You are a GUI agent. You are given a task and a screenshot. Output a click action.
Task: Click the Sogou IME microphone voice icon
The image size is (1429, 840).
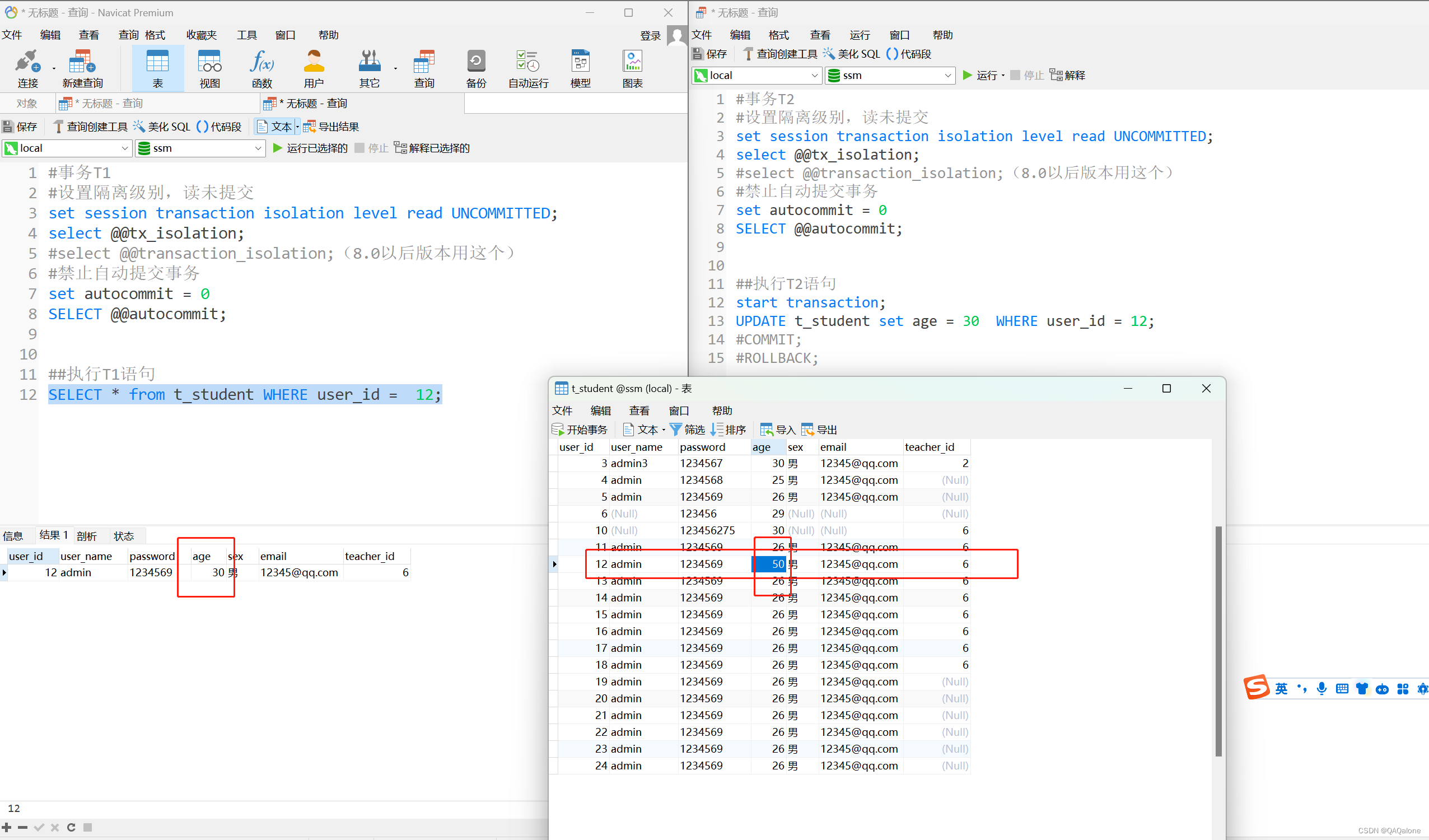coord(1322,689)
